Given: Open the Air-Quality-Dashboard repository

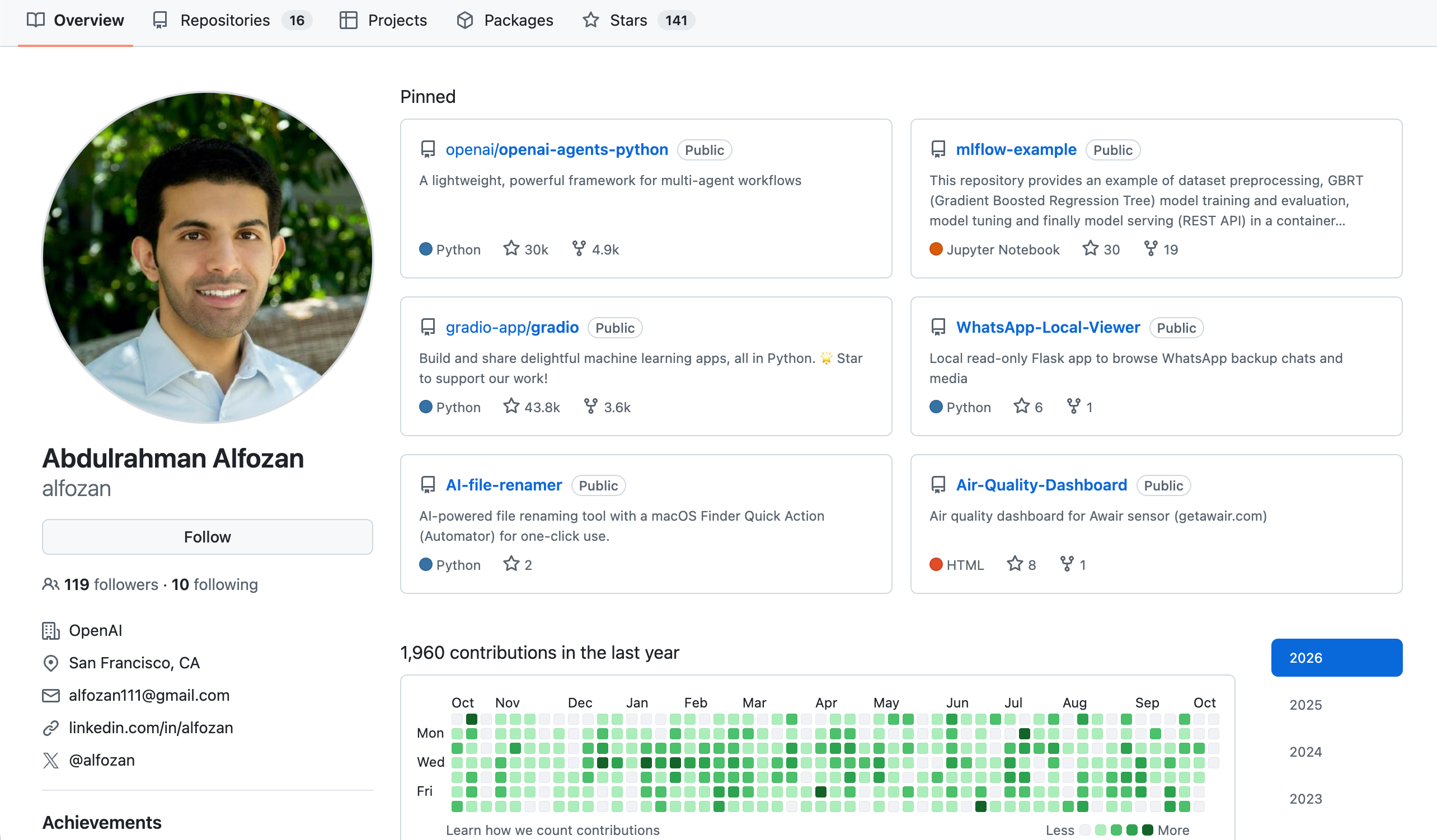Looking at the screenshot, I should pos(1042,485).
